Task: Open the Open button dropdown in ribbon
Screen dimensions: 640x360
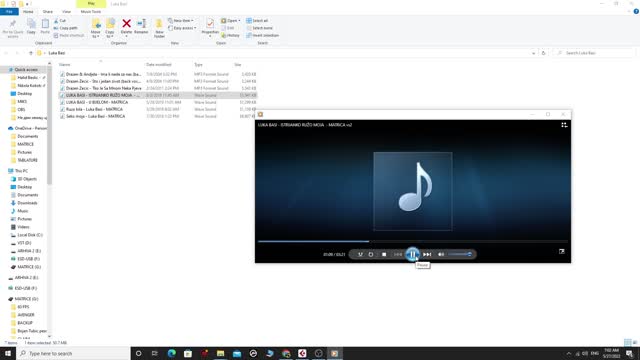Action: pos(239,20)
